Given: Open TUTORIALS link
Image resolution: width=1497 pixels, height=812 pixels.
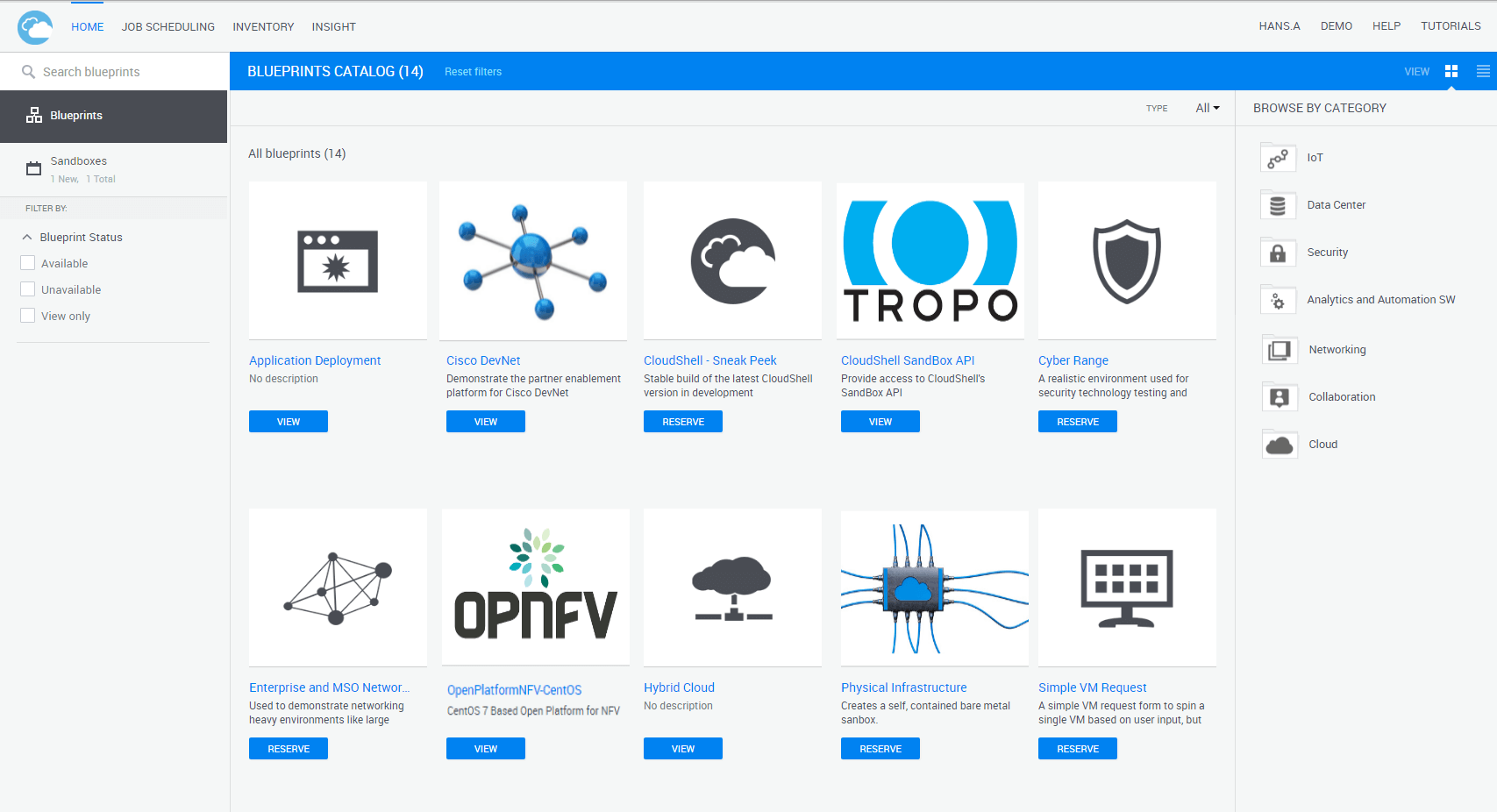Looking at the screenshot, I should (x=1451, y=26).
